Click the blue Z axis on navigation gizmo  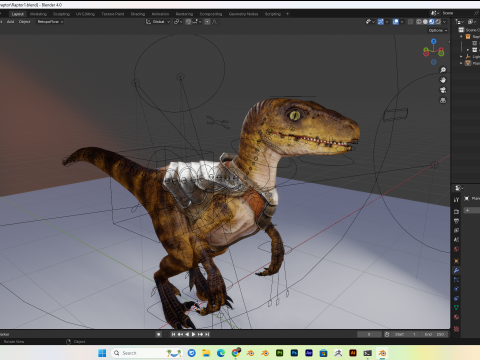(433, 41)
